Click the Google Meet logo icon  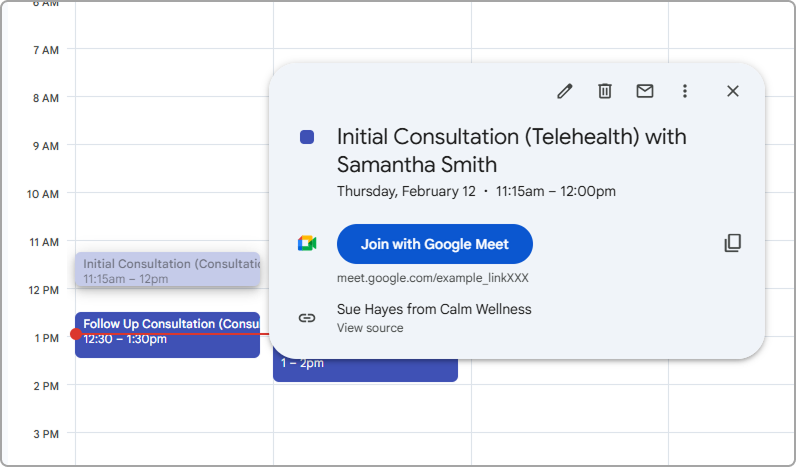[x=307, y=244]
